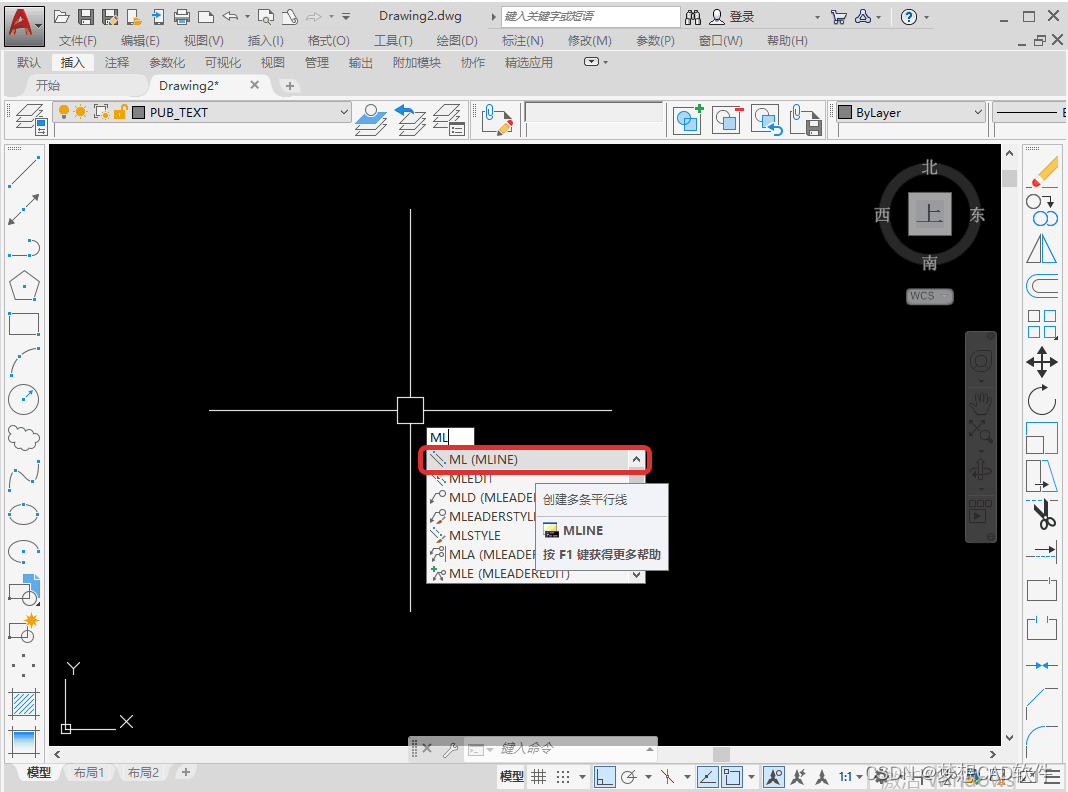Open the Autodesk App Store cart icon
The image size is (1068, 792).
click(x=838, y=17)
